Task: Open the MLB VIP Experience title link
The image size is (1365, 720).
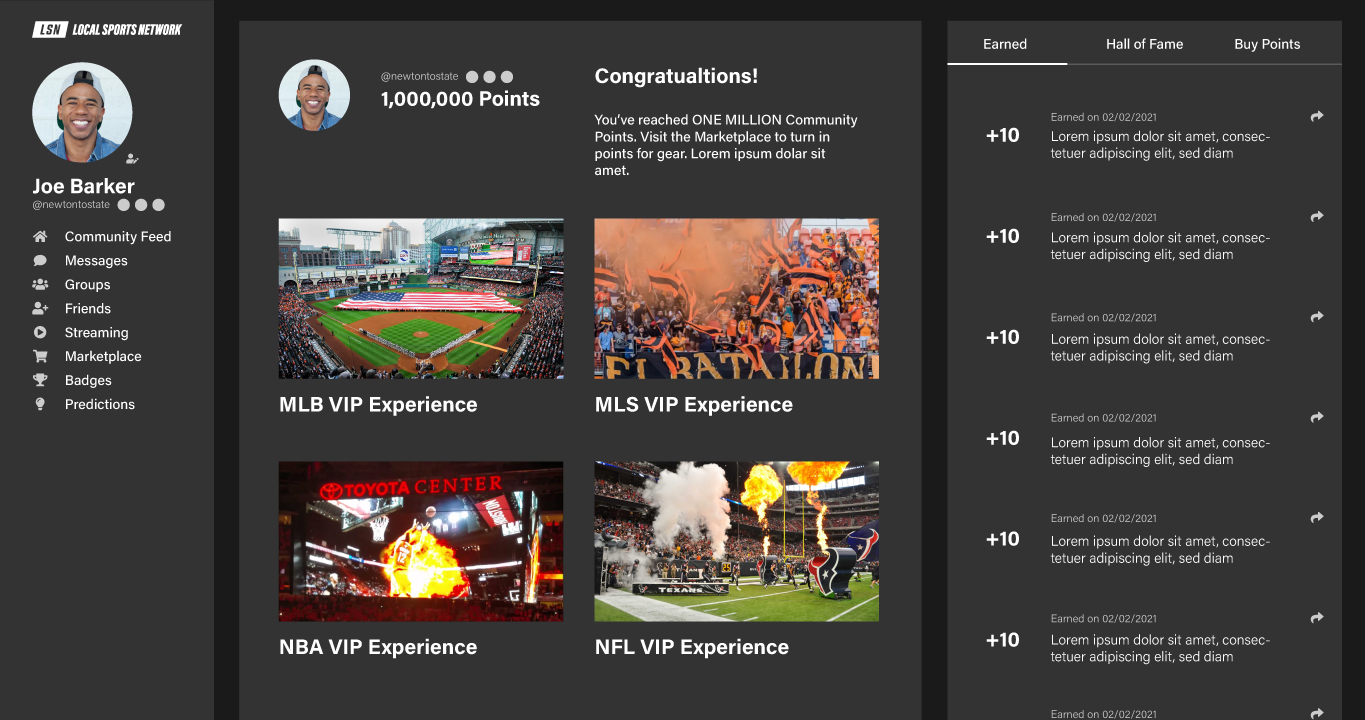Action: (x=378, y=405)
